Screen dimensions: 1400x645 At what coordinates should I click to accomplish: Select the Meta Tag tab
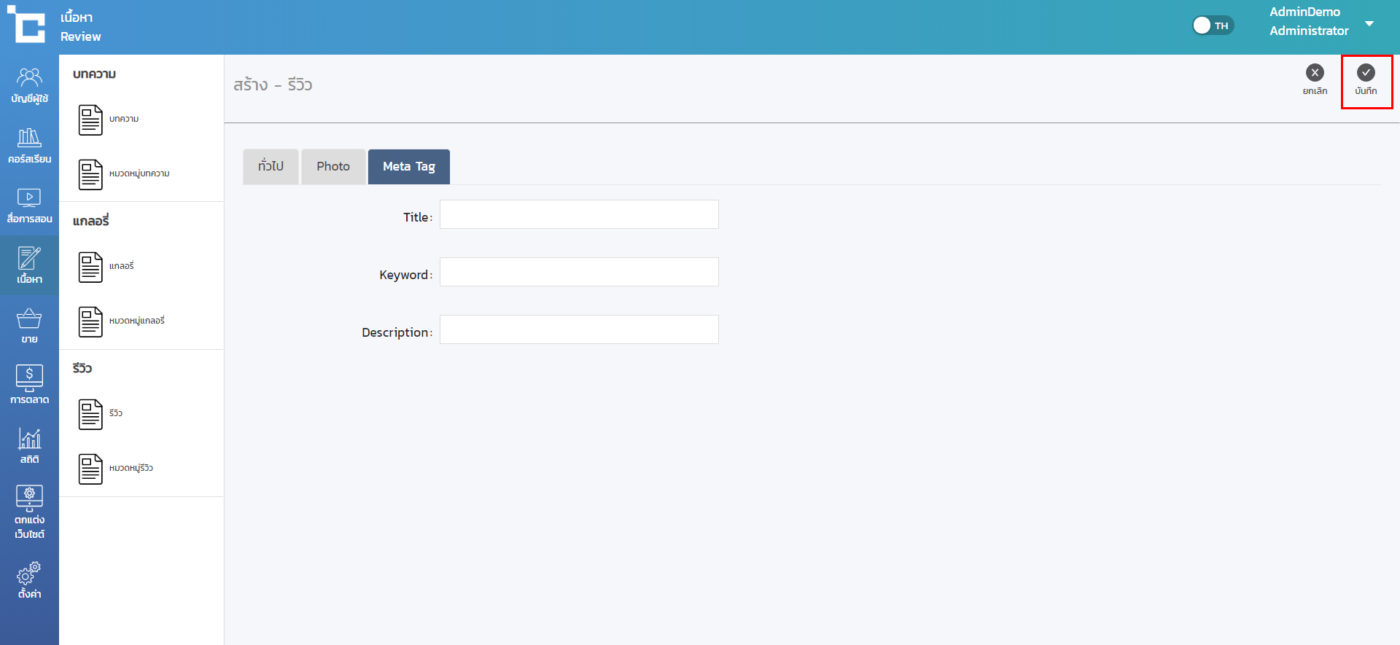tap(409, 167)
